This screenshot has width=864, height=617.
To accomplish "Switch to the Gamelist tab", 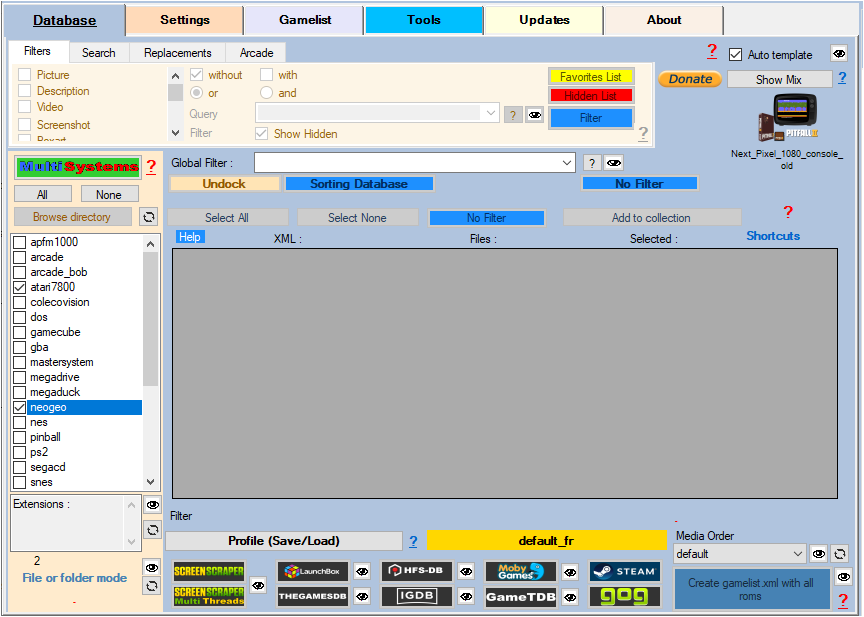I will [305, 20].
